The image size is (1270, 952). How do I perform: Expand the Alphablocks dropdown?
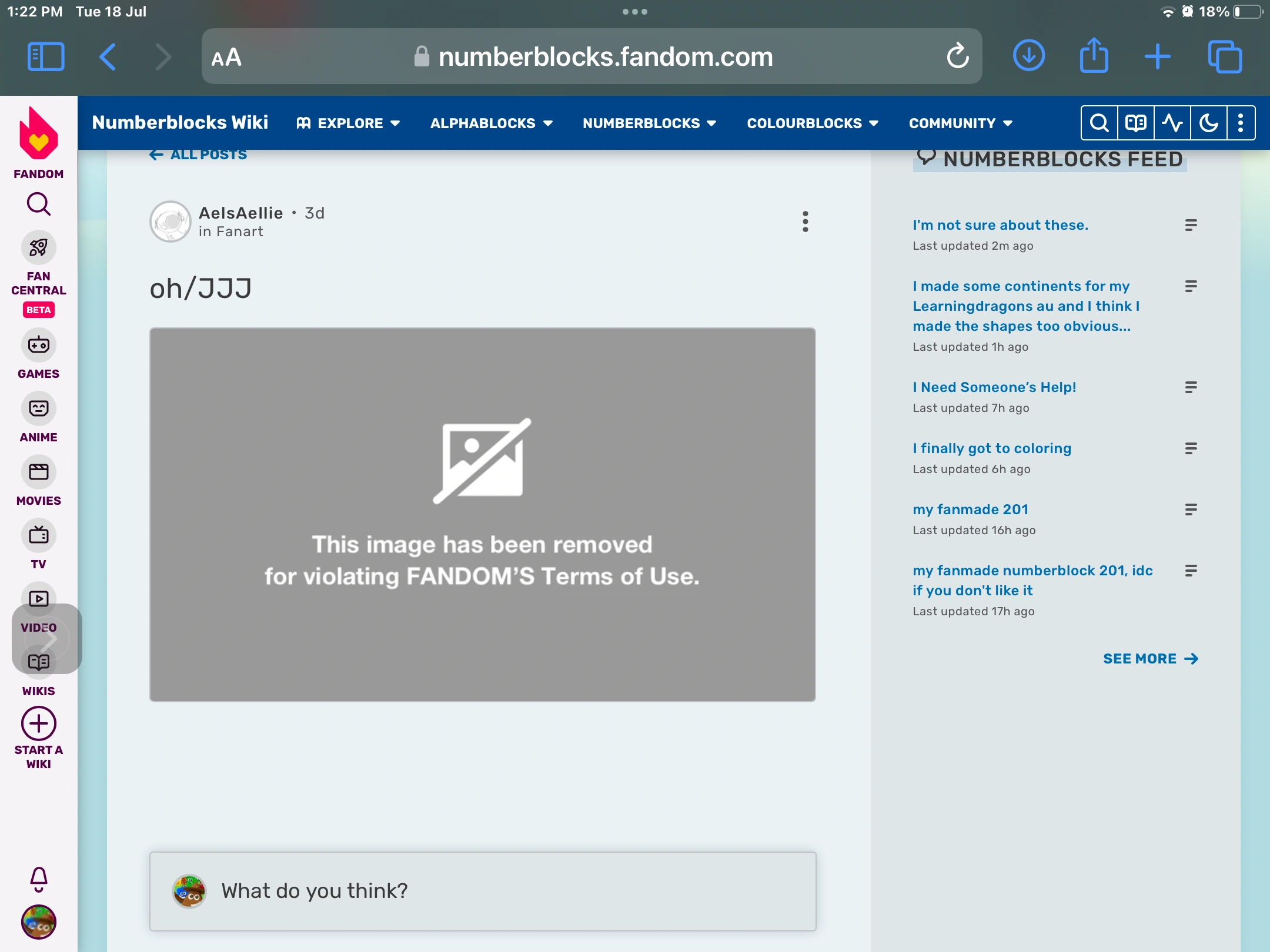click(491, 123)
